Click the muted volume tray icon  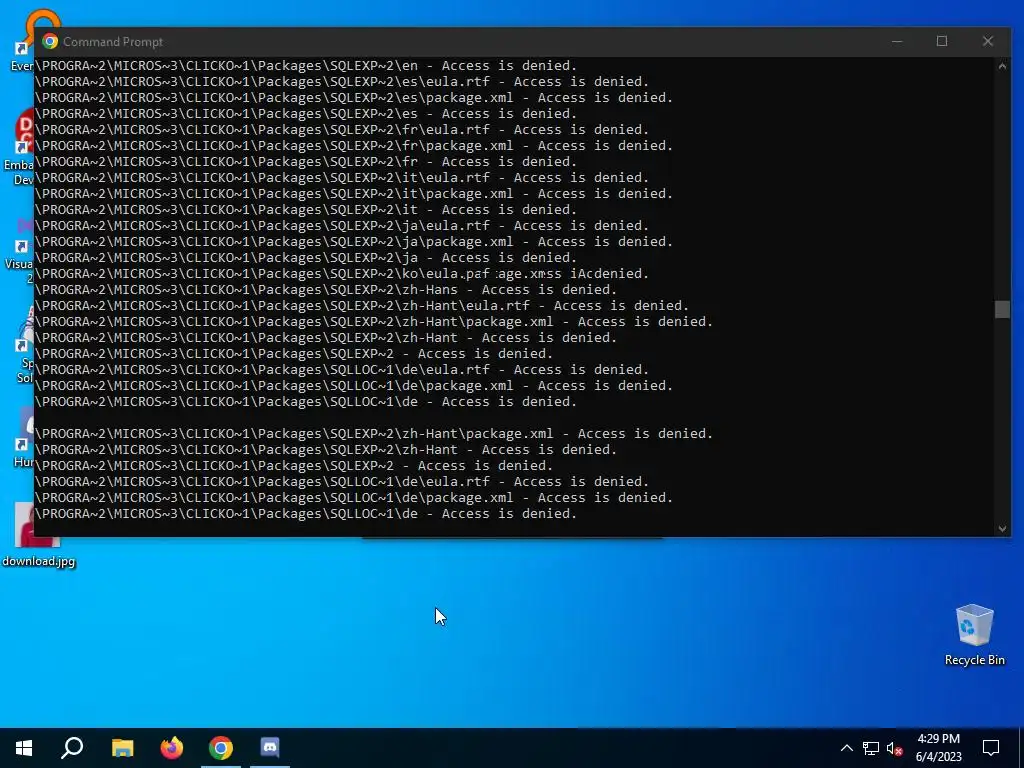click(x=894, y=748)
